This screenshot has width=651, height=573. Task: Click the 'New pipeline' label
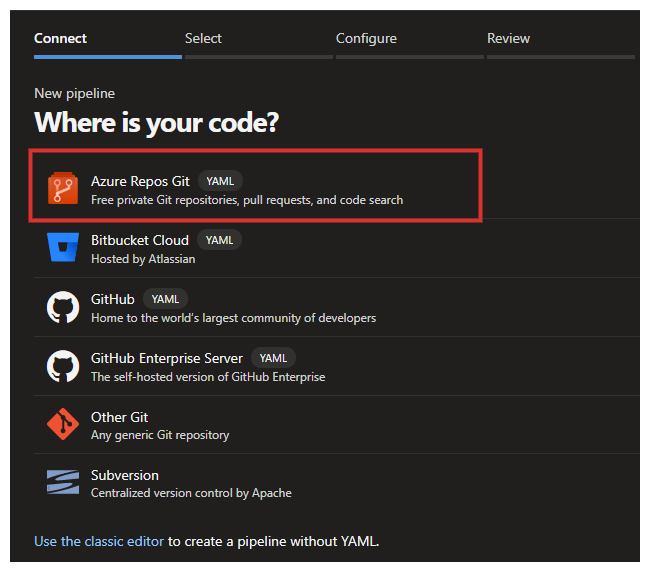coord(75,93)
